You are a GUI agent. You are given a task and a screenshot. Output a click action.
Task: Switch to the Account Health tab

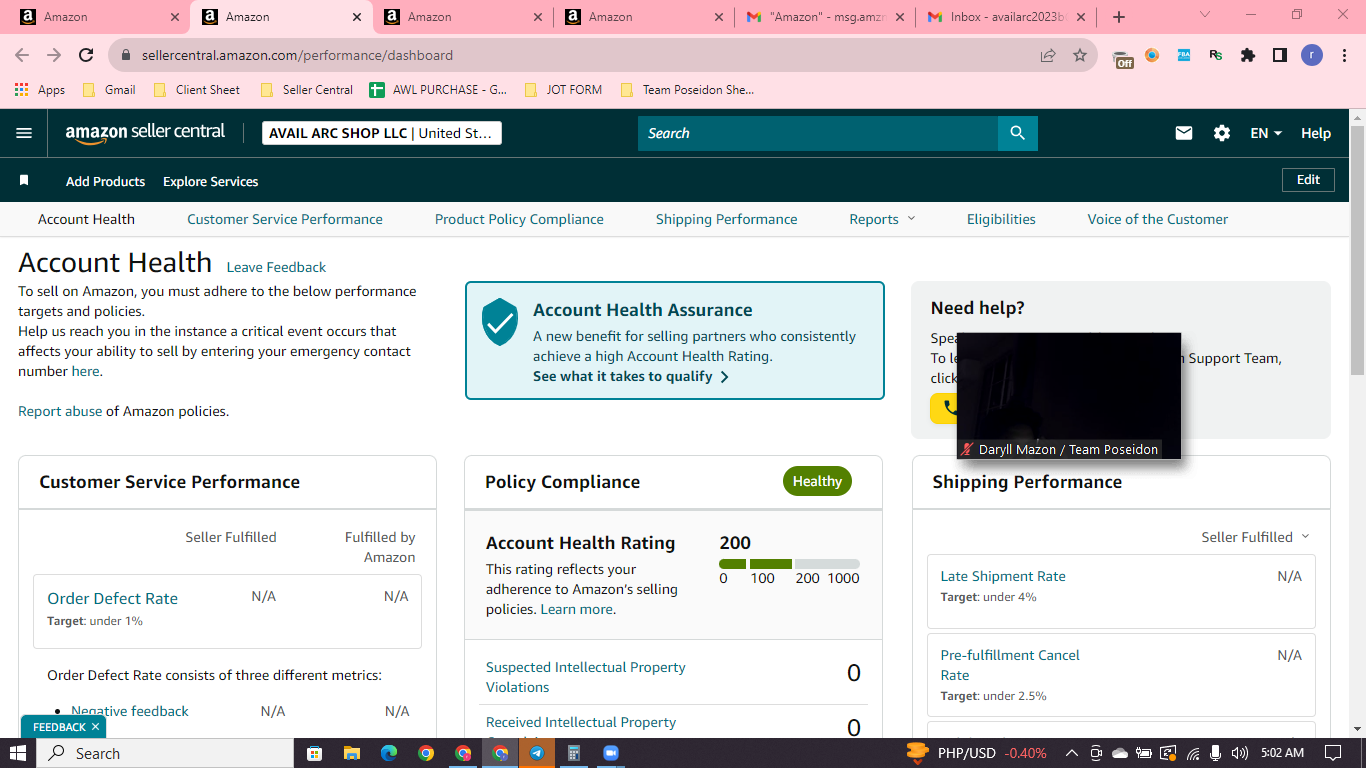(x=86, y=219)
